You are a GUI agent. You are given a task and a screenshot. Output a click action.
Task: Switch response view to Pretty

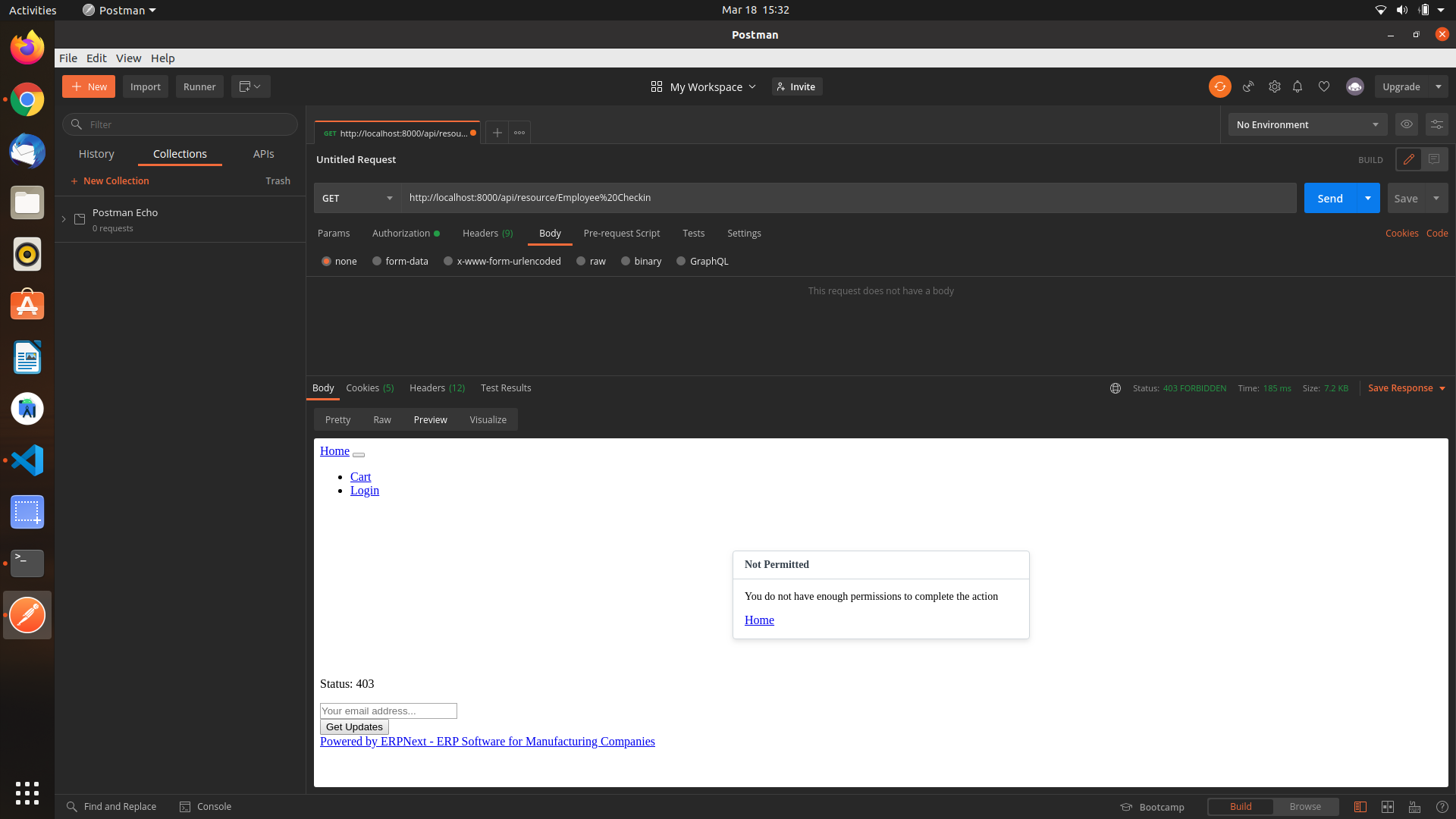click(337, 420)
